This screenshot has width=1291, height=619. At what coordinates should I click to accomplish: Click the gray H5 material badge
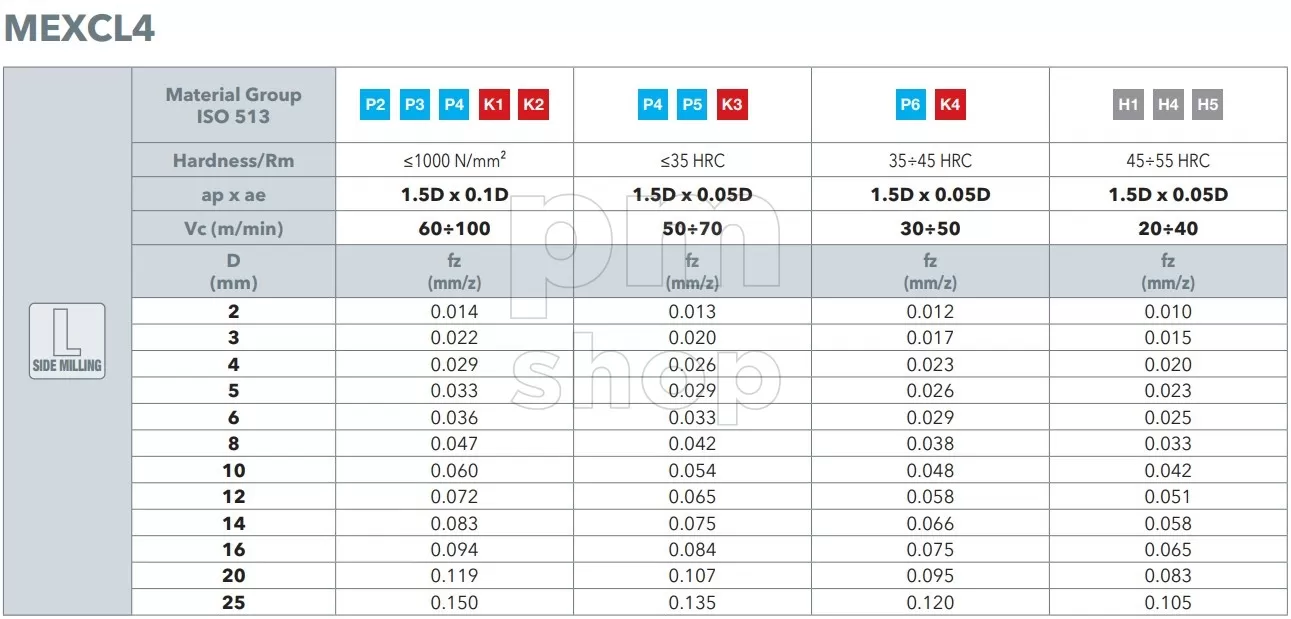click(x=1208, y=104)
